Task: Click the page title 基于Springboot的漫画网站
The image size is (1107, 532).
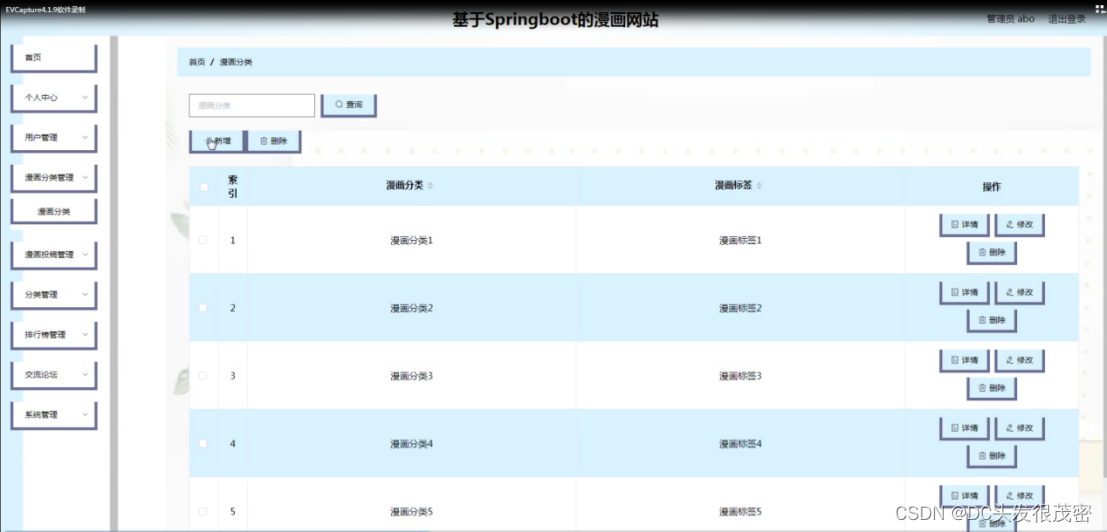Action: [x=555, y=20]
